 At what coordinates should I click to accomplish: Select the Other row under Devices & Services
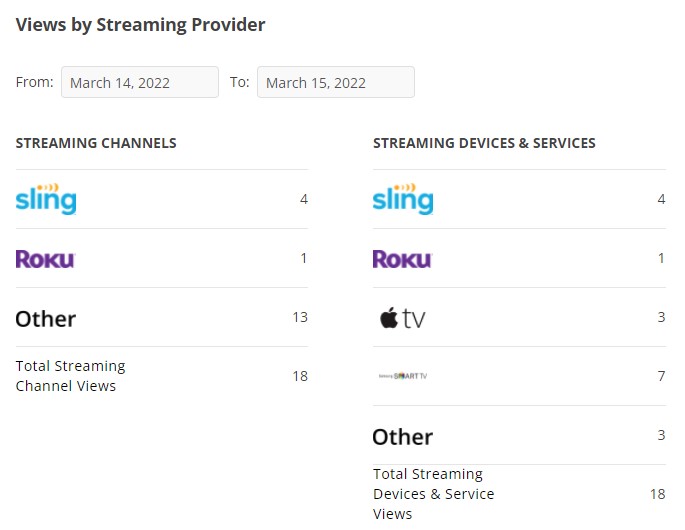[x=519, y=436]
